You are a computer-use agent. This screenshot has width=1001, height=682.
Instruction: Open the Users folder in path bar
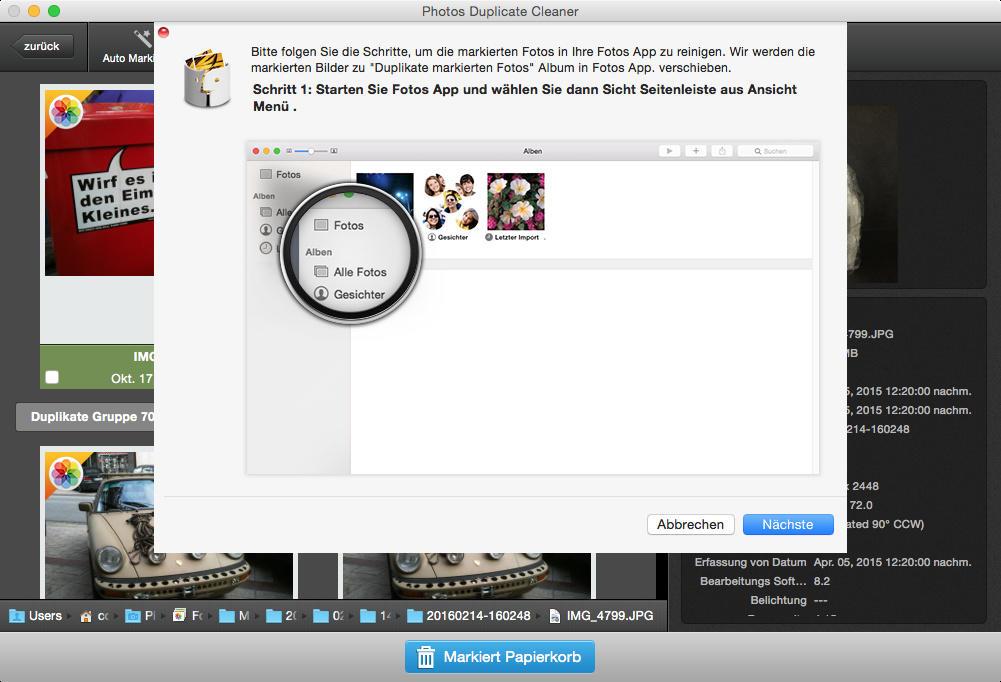(36, 616)
